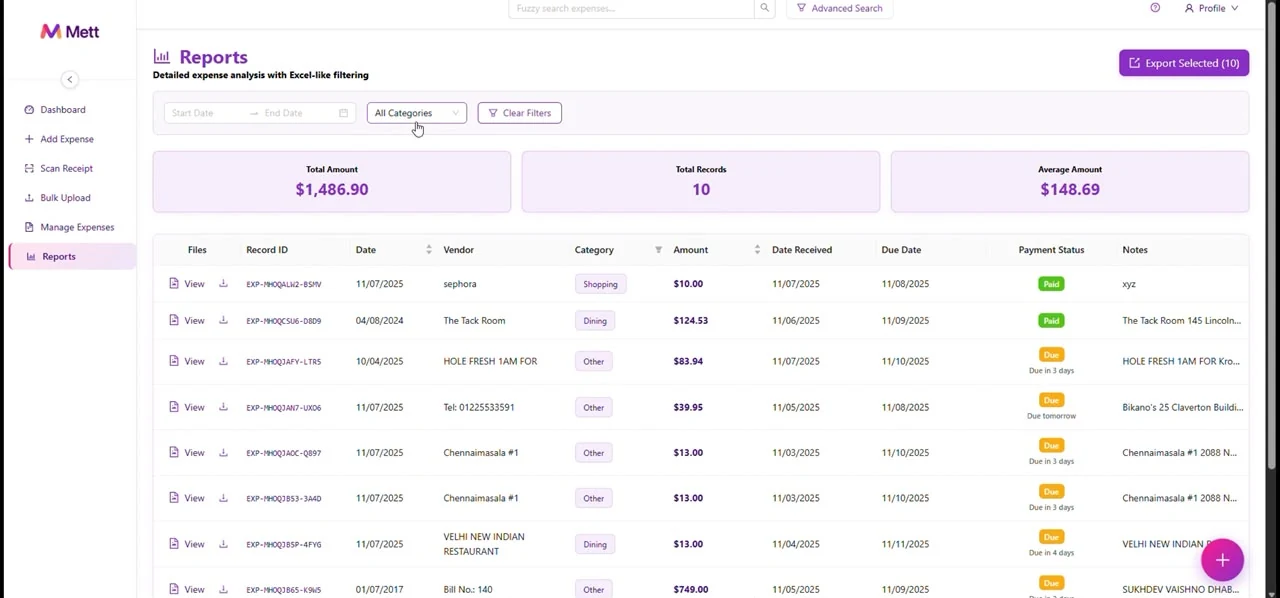Click the Clear Filters button
This screenshot has height=598, width=1280.
tap(519, 113)
